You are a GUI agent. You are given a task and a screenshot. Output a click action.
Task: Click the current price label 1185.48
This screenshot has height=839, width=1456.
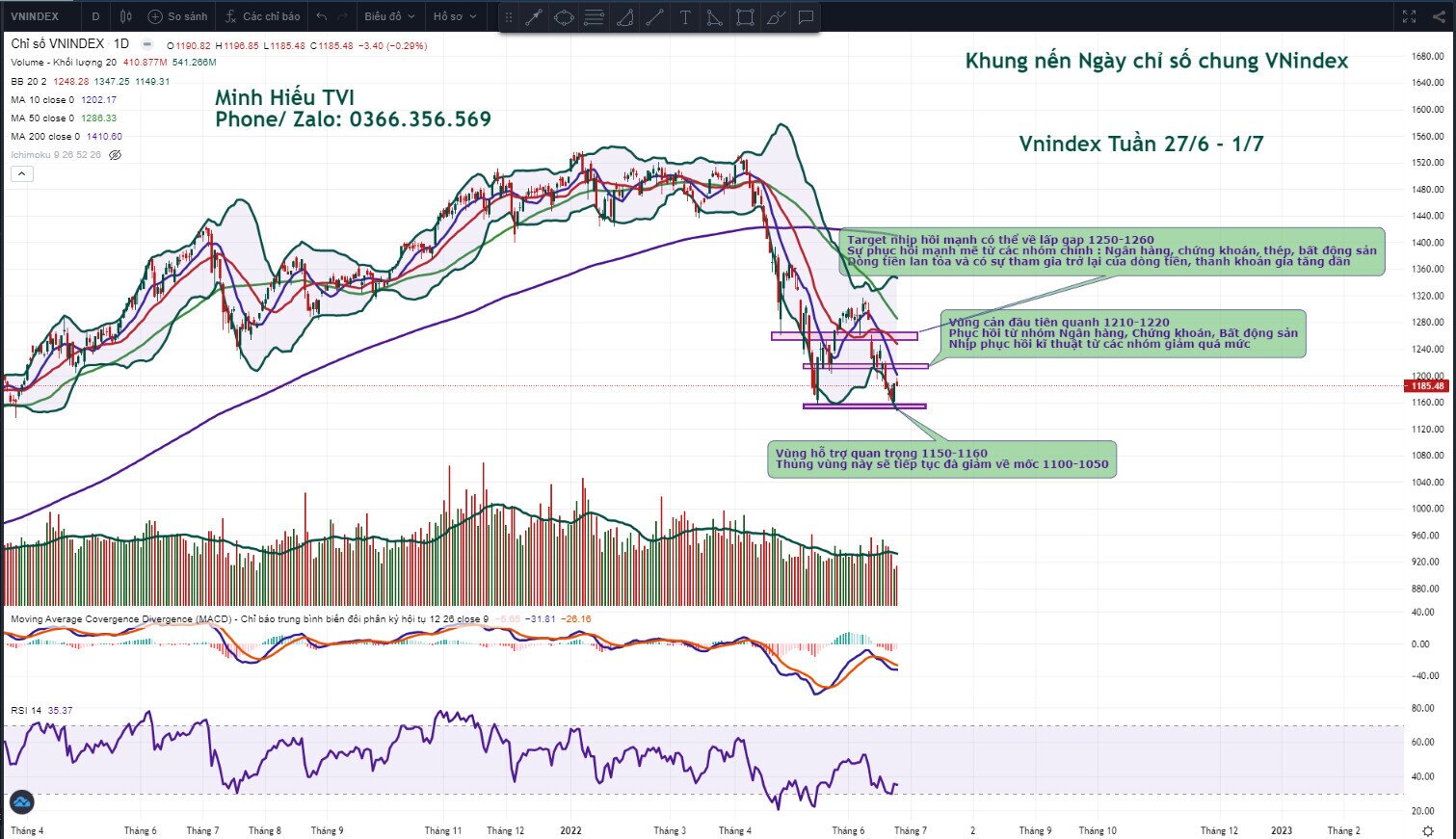1427,386
